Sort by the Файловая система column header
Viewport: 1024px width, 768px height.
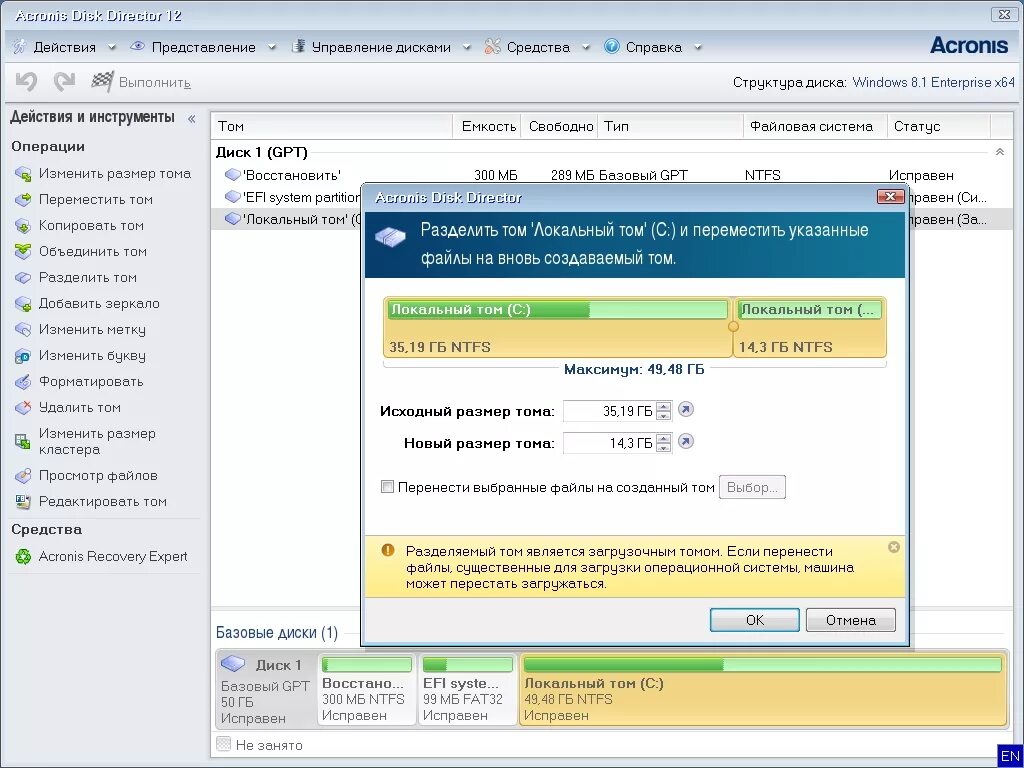click(815, 126)
